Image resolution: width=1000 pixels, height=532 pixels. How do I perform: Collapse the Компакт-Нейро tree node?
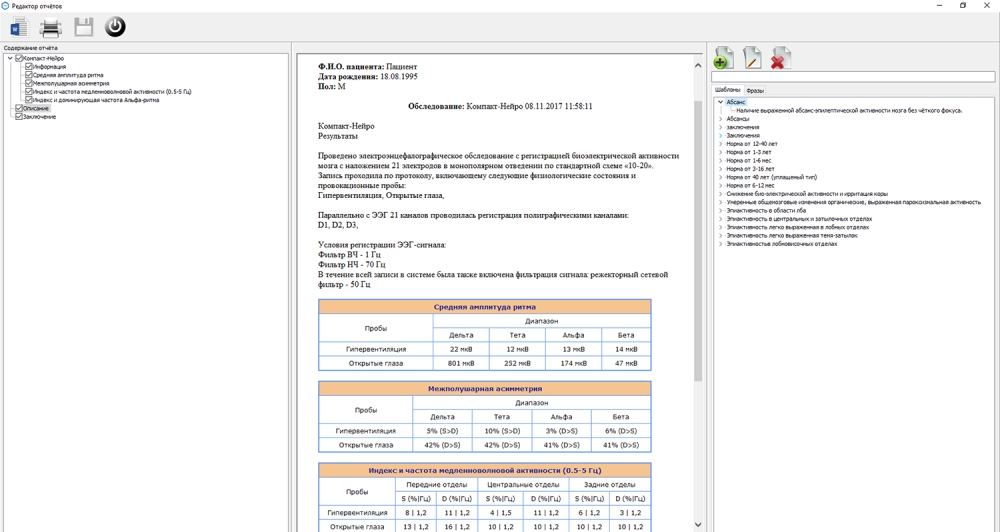[x=10, y=58]
